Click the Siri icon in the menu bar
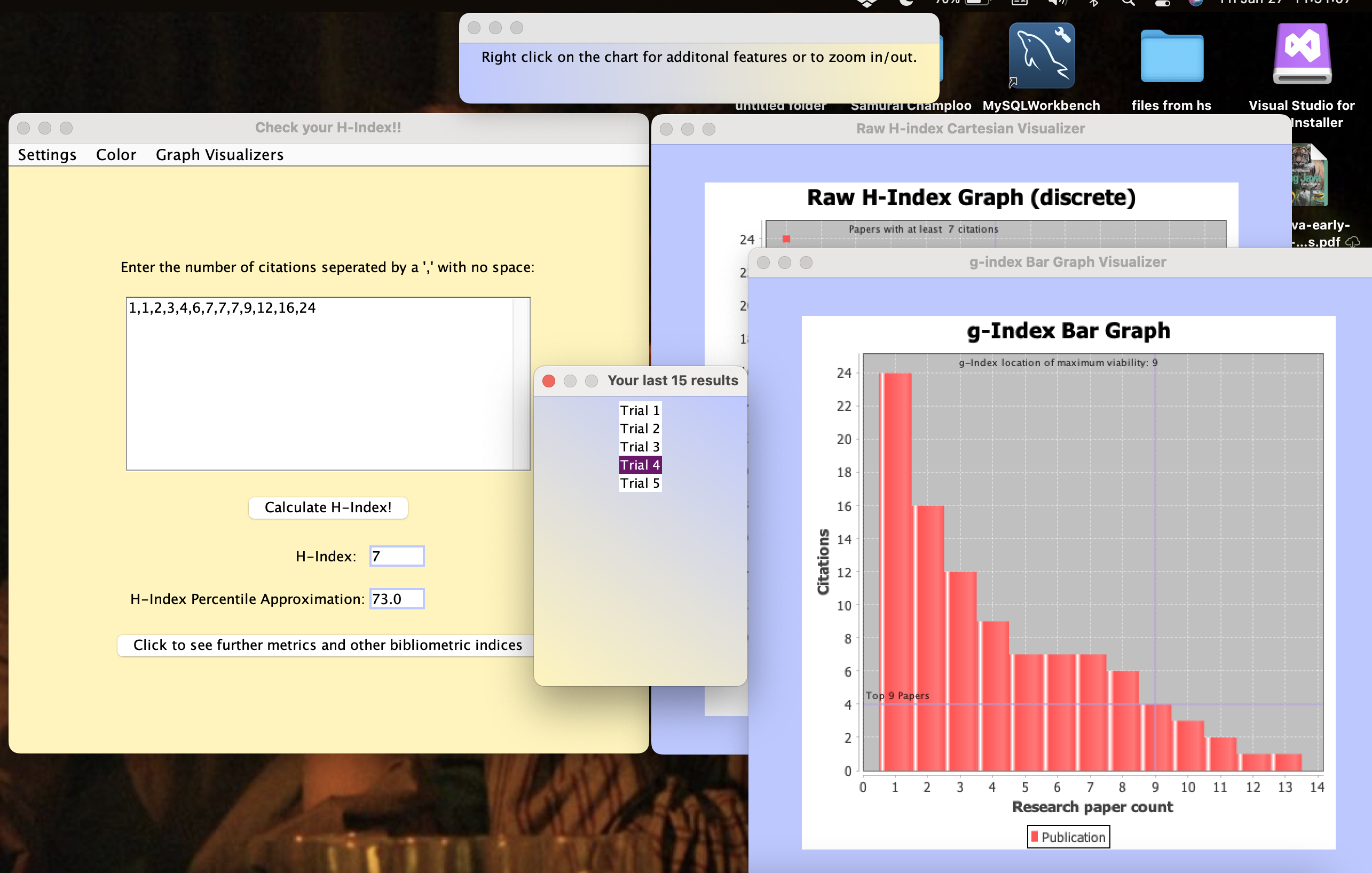Image resolution: width=1372 pixels, height=873 pixels. 1195,3
